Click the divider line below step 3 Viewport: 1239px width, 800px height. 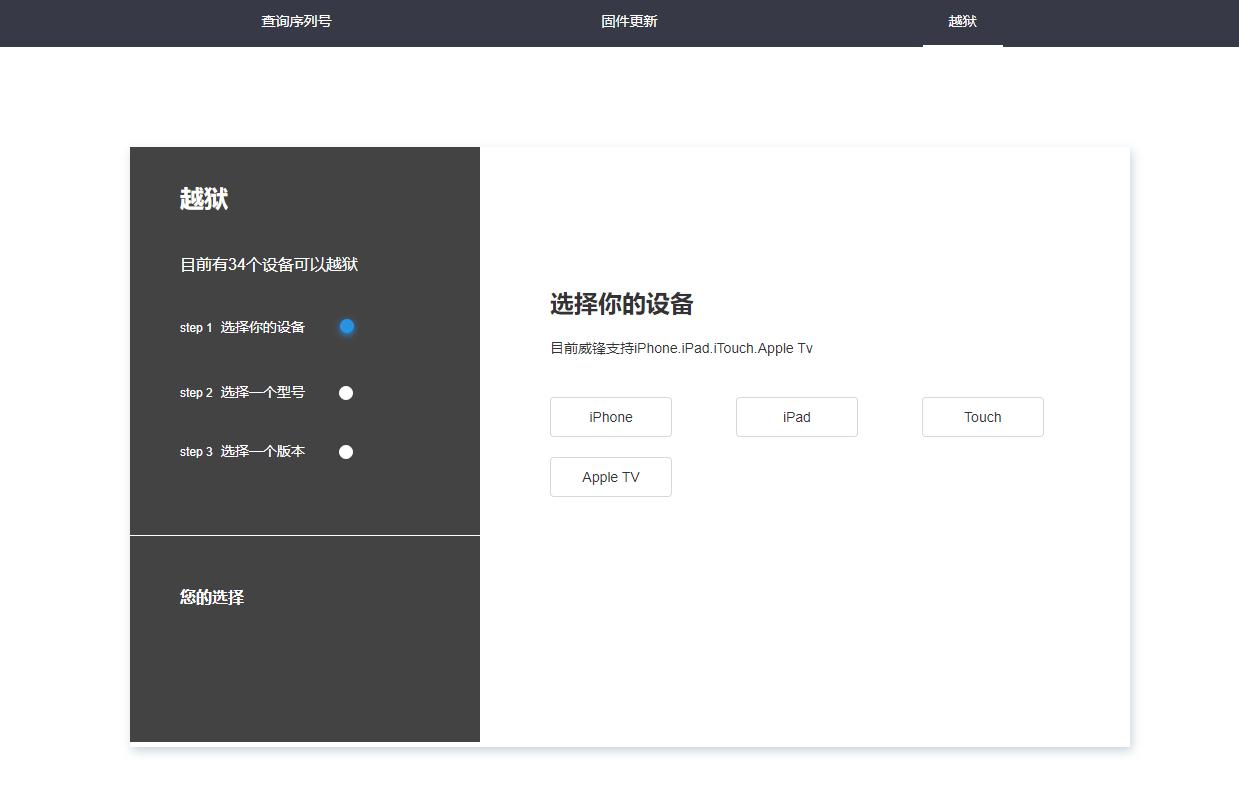tap(305, 533)
